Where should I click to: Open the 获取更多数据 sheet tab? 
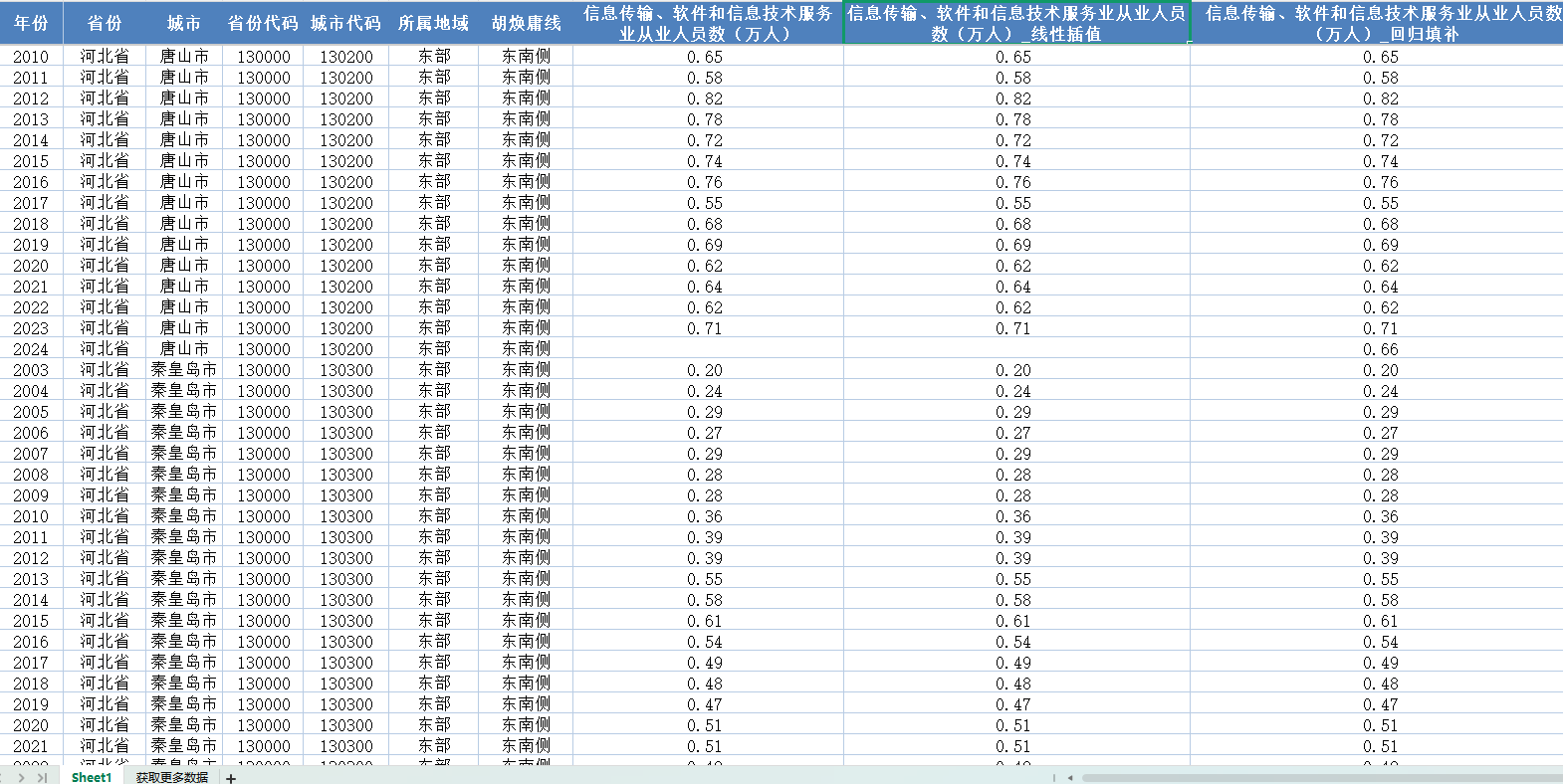click(x=172, y=778)
